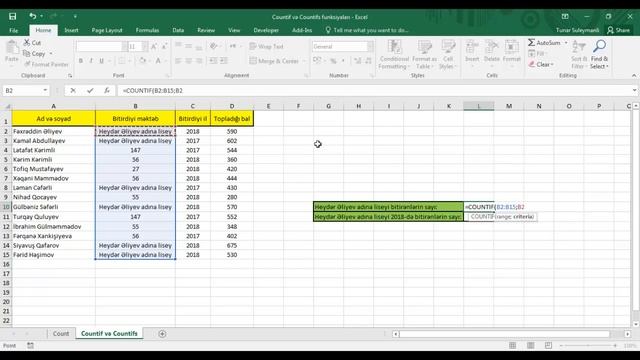Image resolution: width=640 pixels, height=360 pixels.
Task: Click the Insert cells icon
Action: point(472,47)
